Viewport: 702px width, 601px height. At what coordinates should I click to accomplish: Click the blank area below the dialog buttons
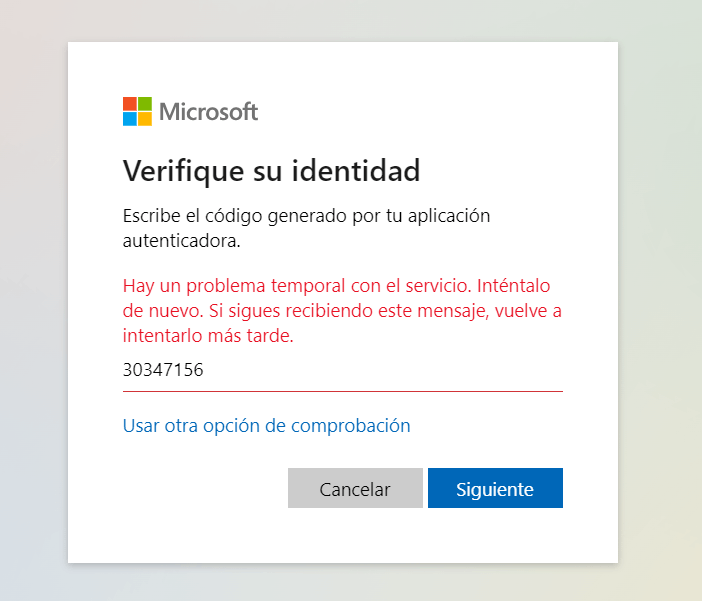click(342, 535)
